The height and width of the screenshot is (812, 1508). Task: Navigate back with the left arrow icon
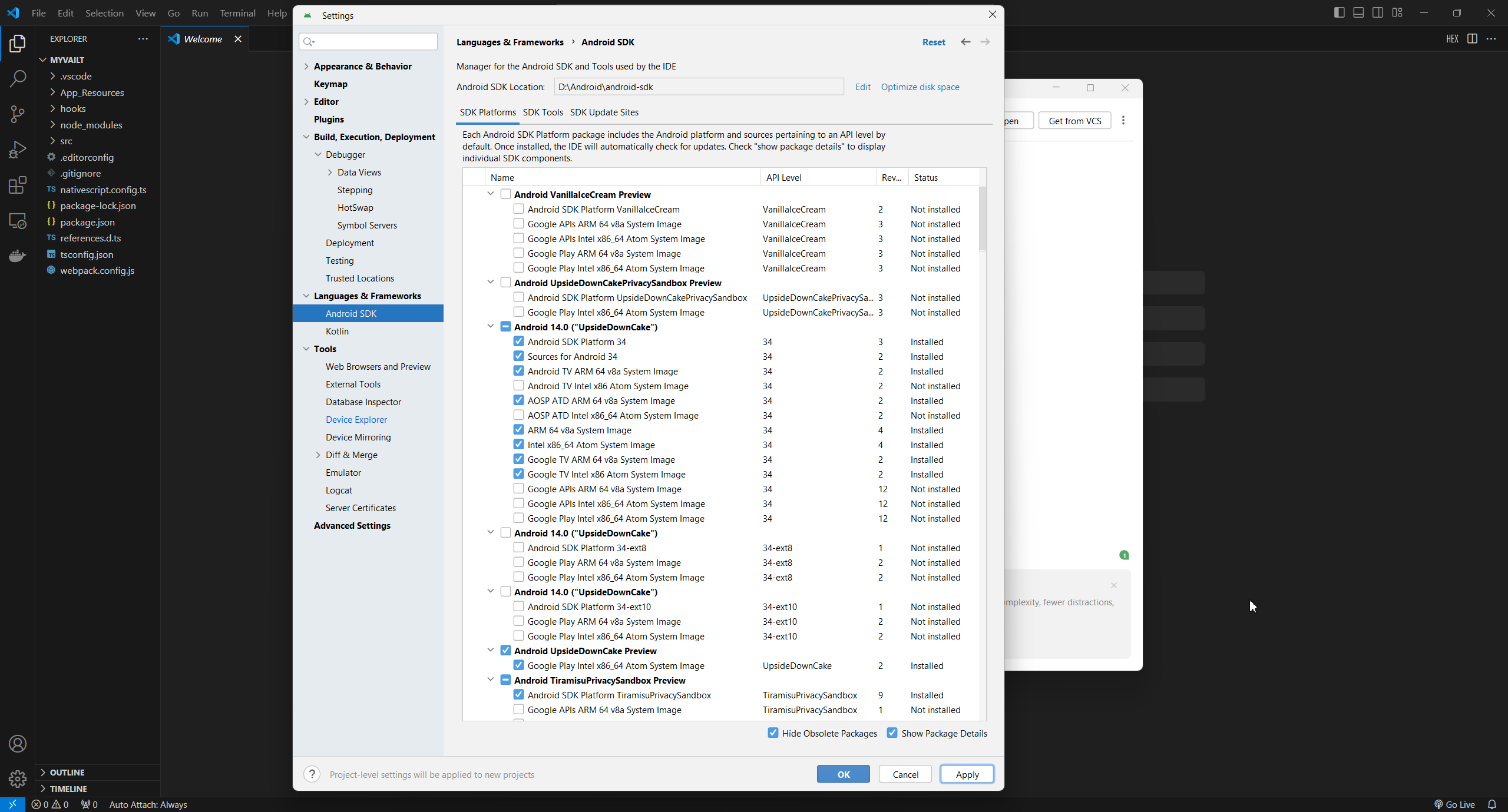[965, 42]
